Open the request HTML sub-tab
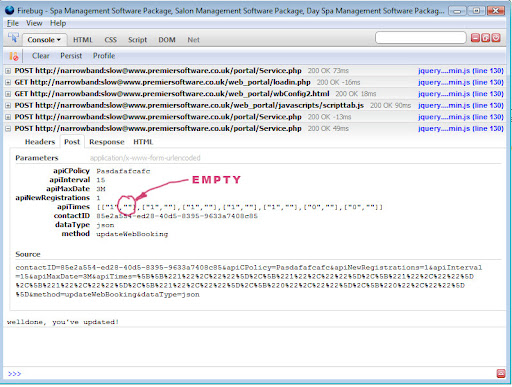Screen dimensions: 512x387 tap(143, 142)
